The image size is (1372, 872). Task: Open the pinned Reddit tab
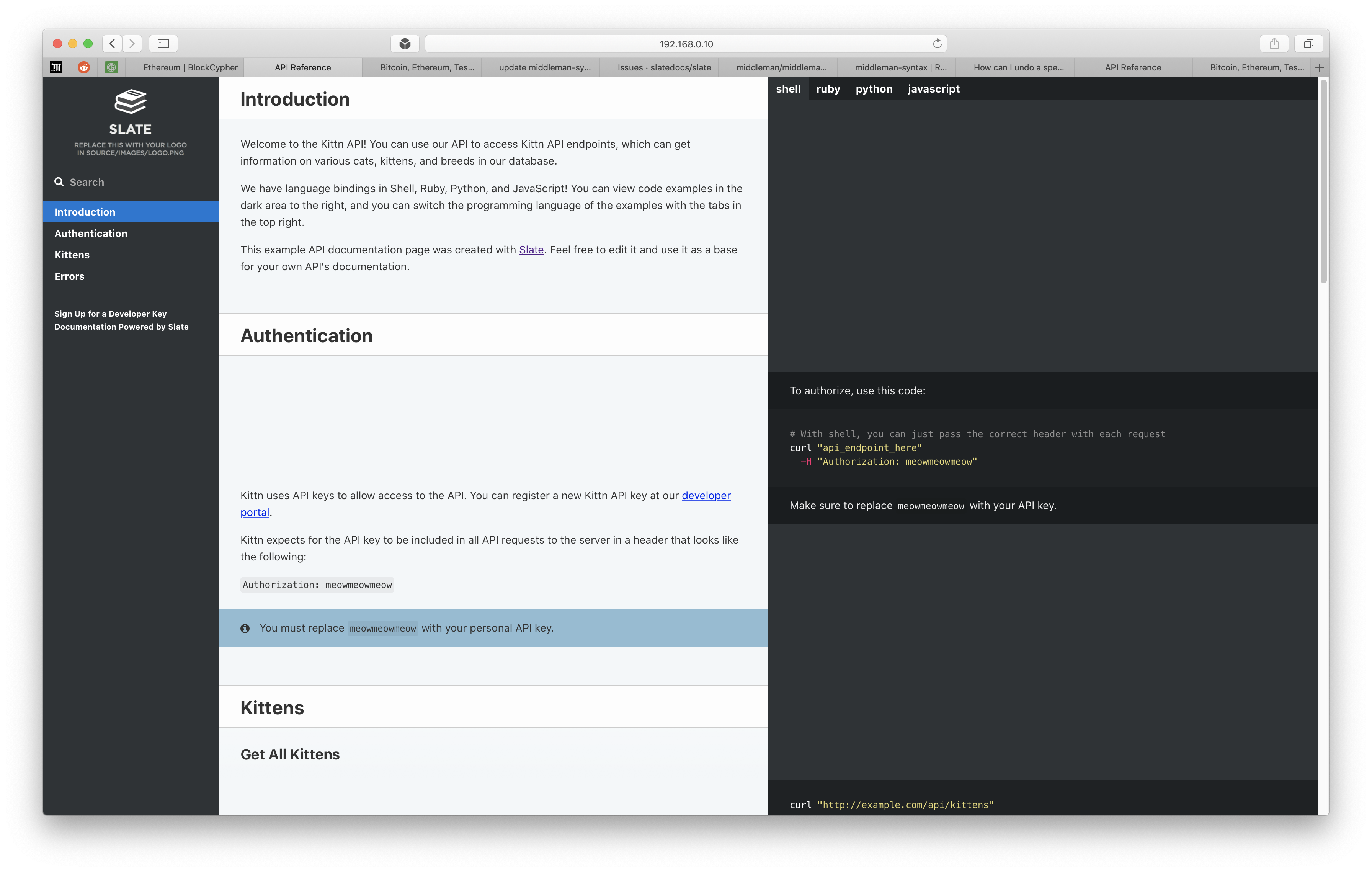pos(84,67)
